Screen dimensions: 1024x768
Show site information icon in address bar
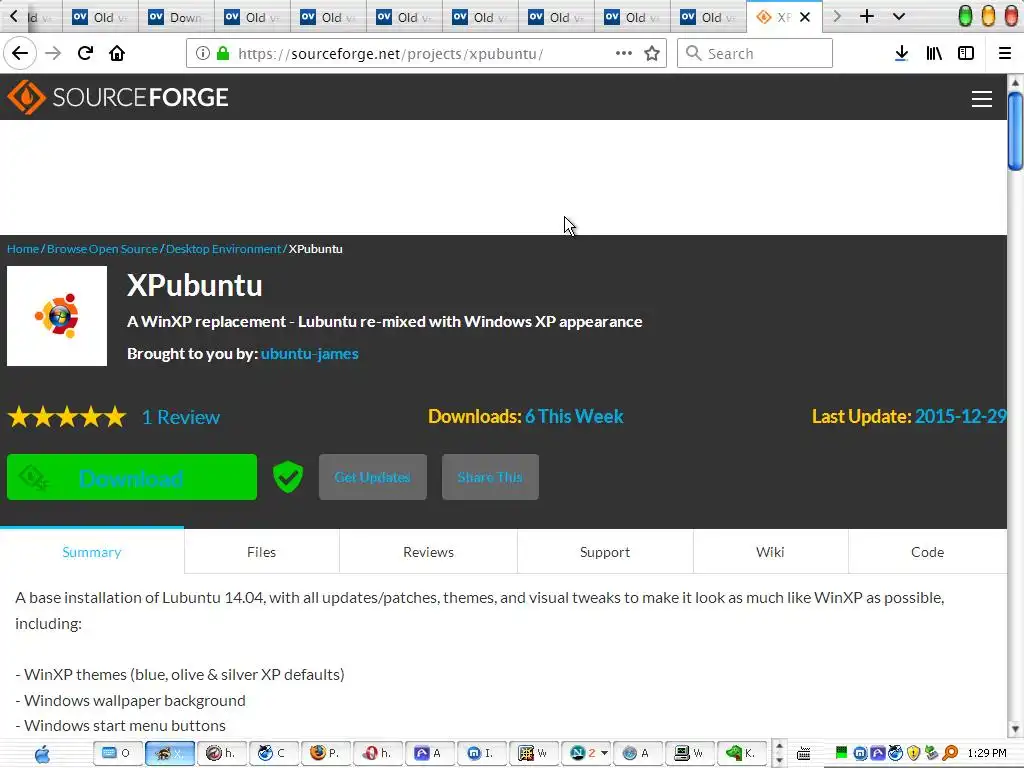coord(202,54)
